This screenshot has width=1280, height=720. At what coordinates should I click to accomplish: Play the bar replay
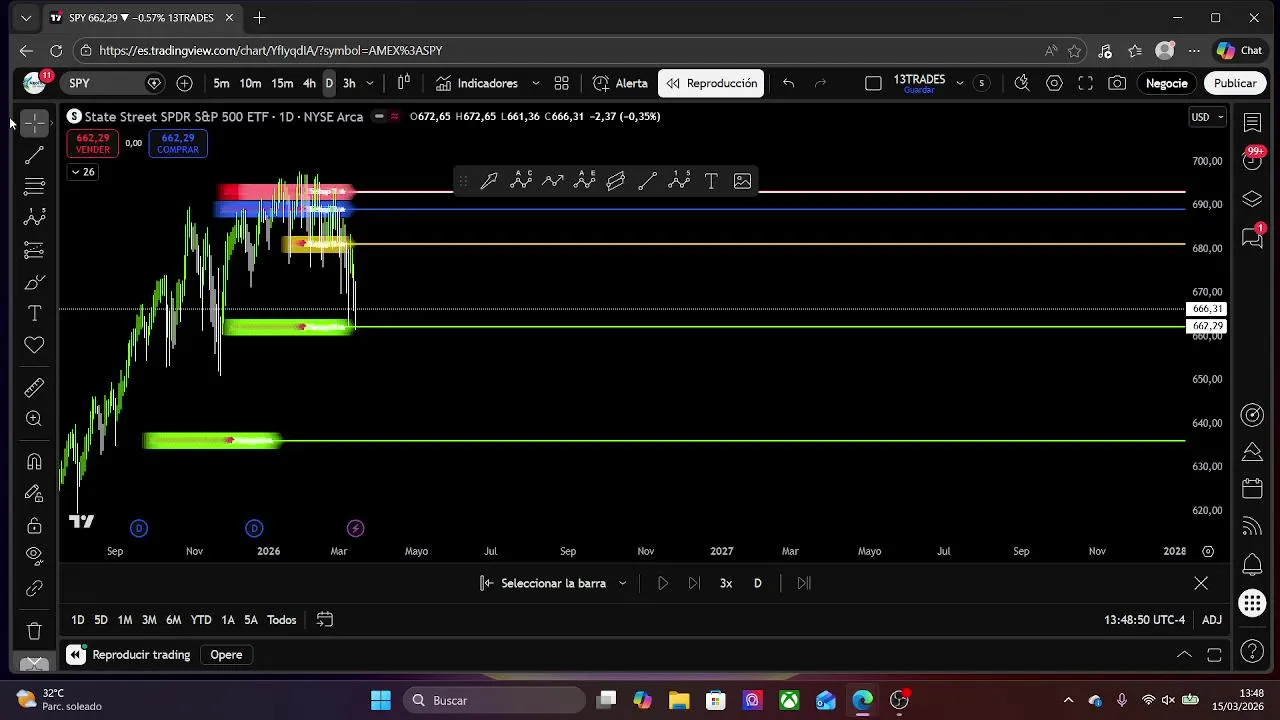coord(662,583)
